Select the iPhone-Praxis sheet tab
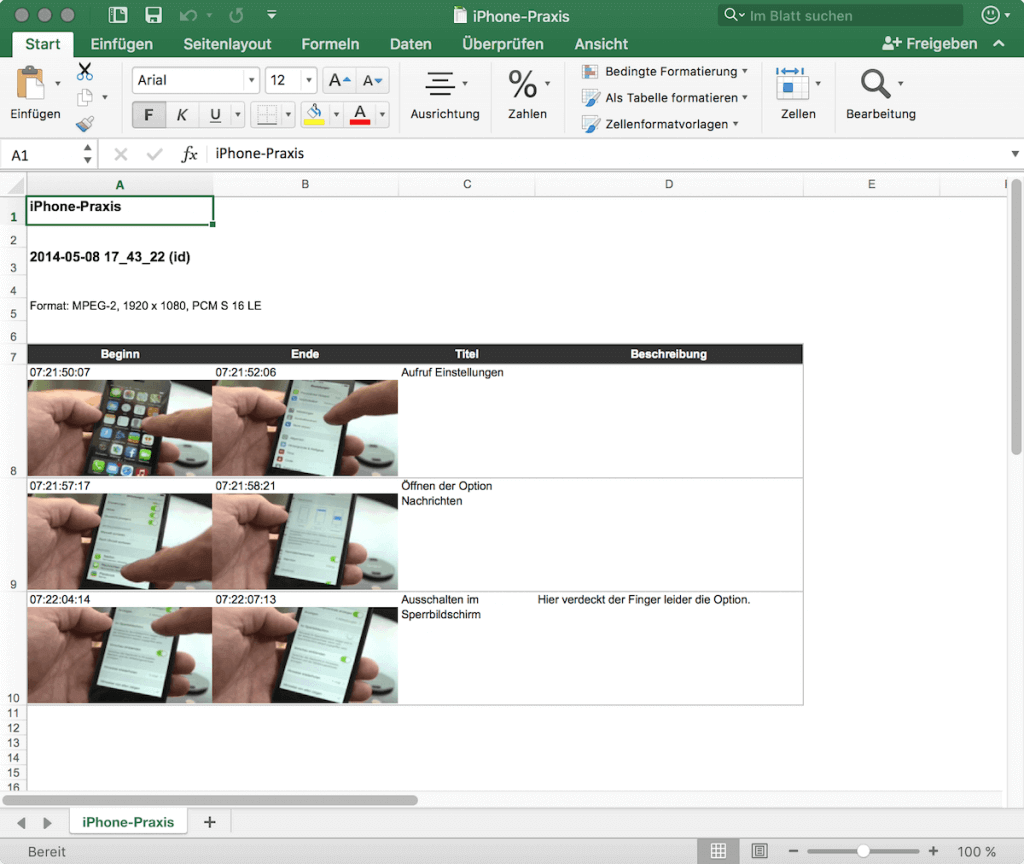The image size is (1024, 864). [128, 822]
